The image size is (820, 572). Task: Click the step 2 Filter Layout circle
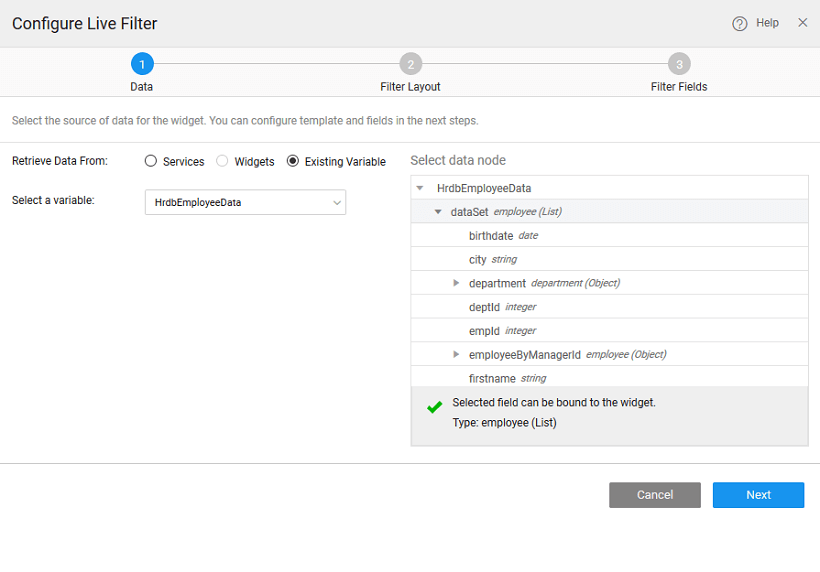point(410,65)
